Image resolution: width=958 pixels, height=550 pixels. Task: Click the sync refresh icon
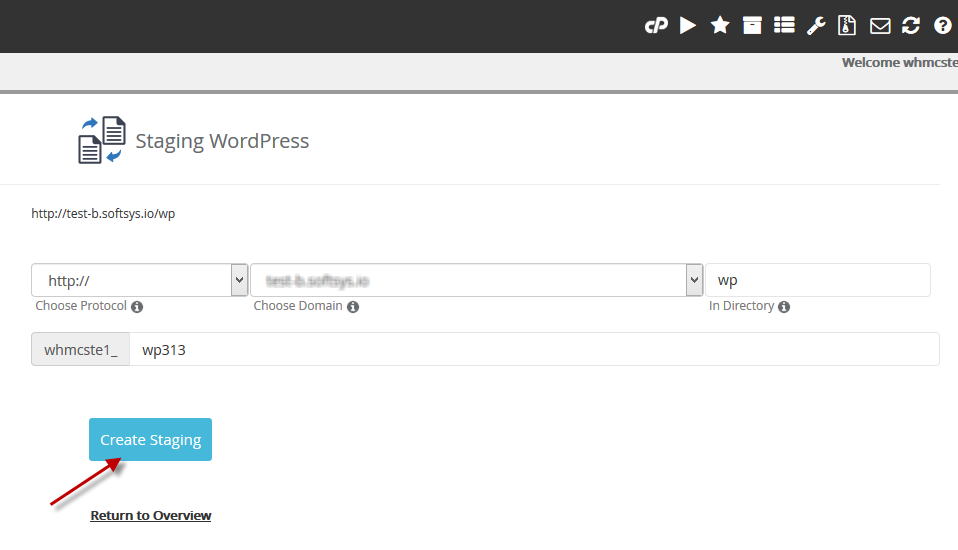(x=911, y=26)
